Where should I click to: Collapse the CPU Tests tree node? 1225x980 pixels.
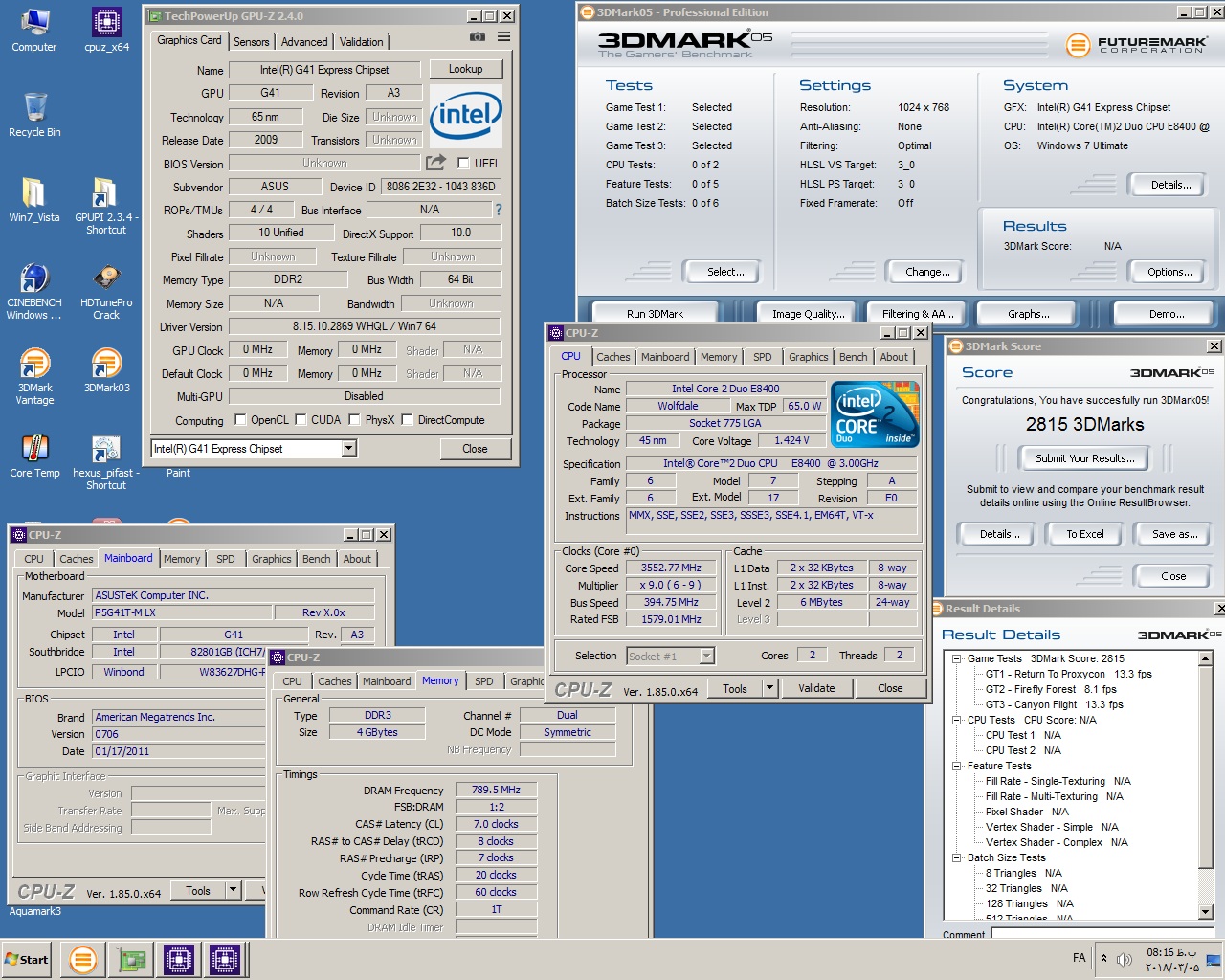[x=956, y=720]
